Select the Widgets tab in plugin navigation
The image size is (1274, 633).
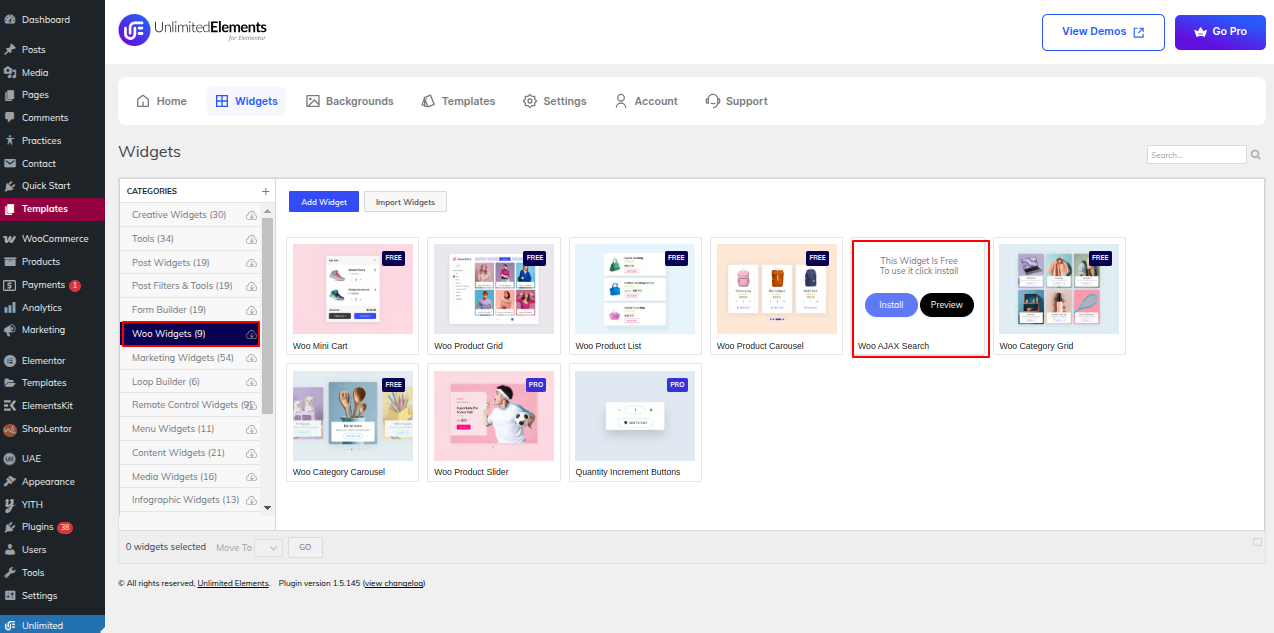pos(246,101)
